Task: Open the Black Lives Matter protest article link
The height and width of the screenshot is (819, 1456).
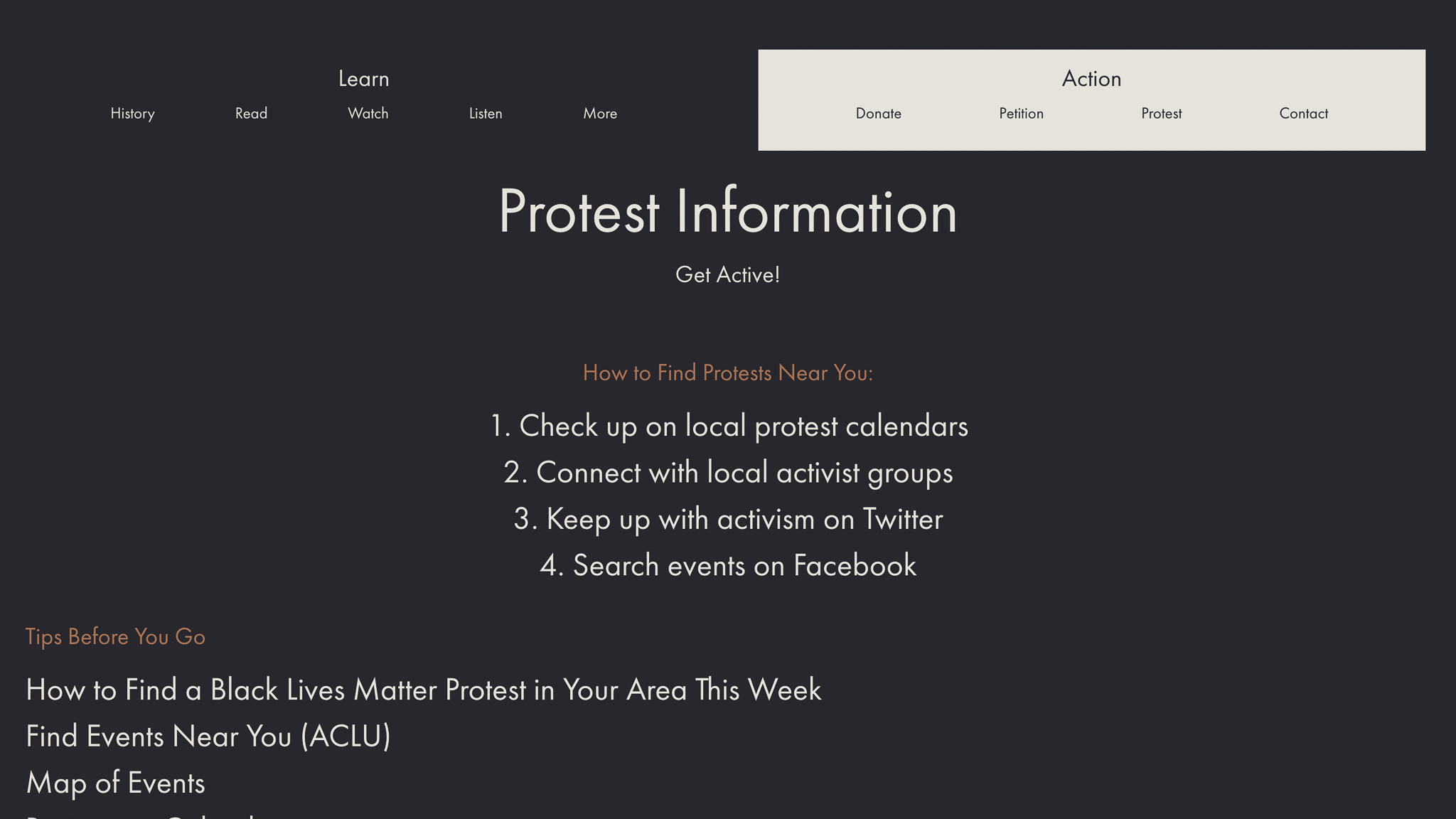Action: click(x=424, y=690)
